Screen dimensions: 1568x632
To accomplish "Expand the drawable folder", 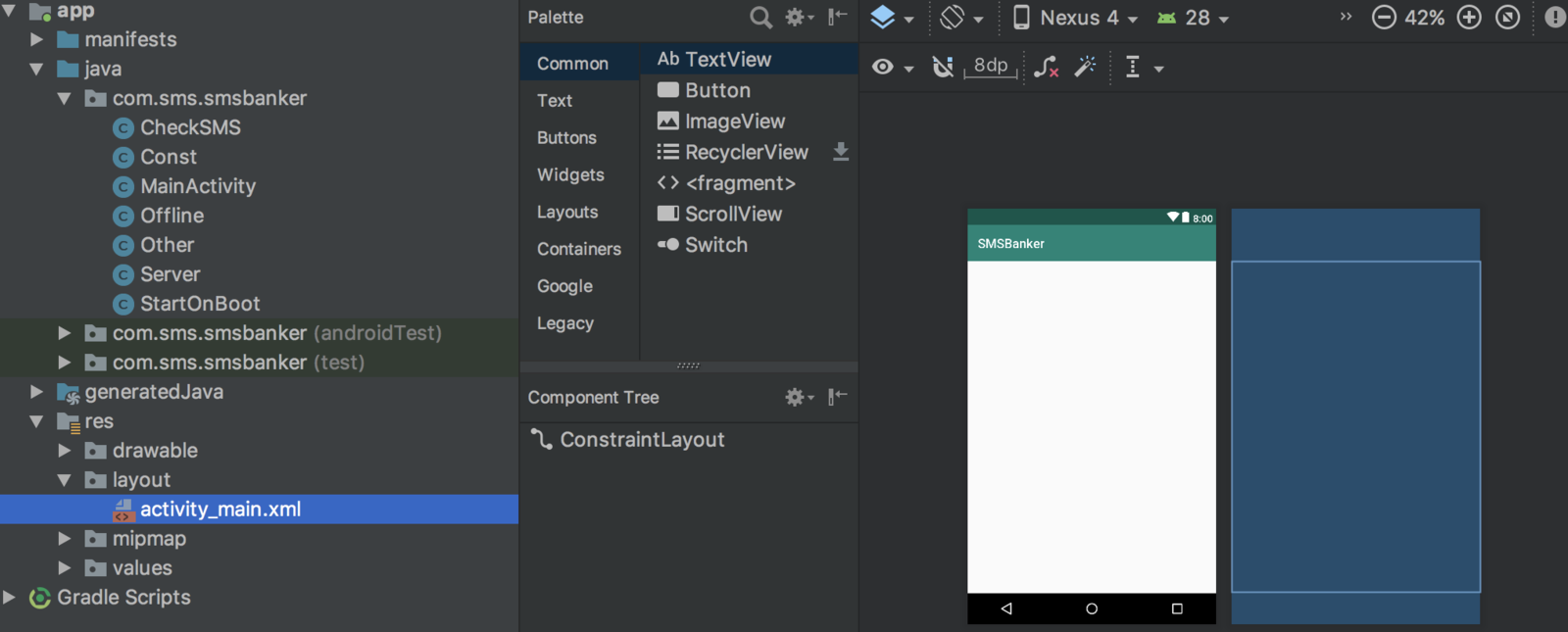I will coord(64,451).
